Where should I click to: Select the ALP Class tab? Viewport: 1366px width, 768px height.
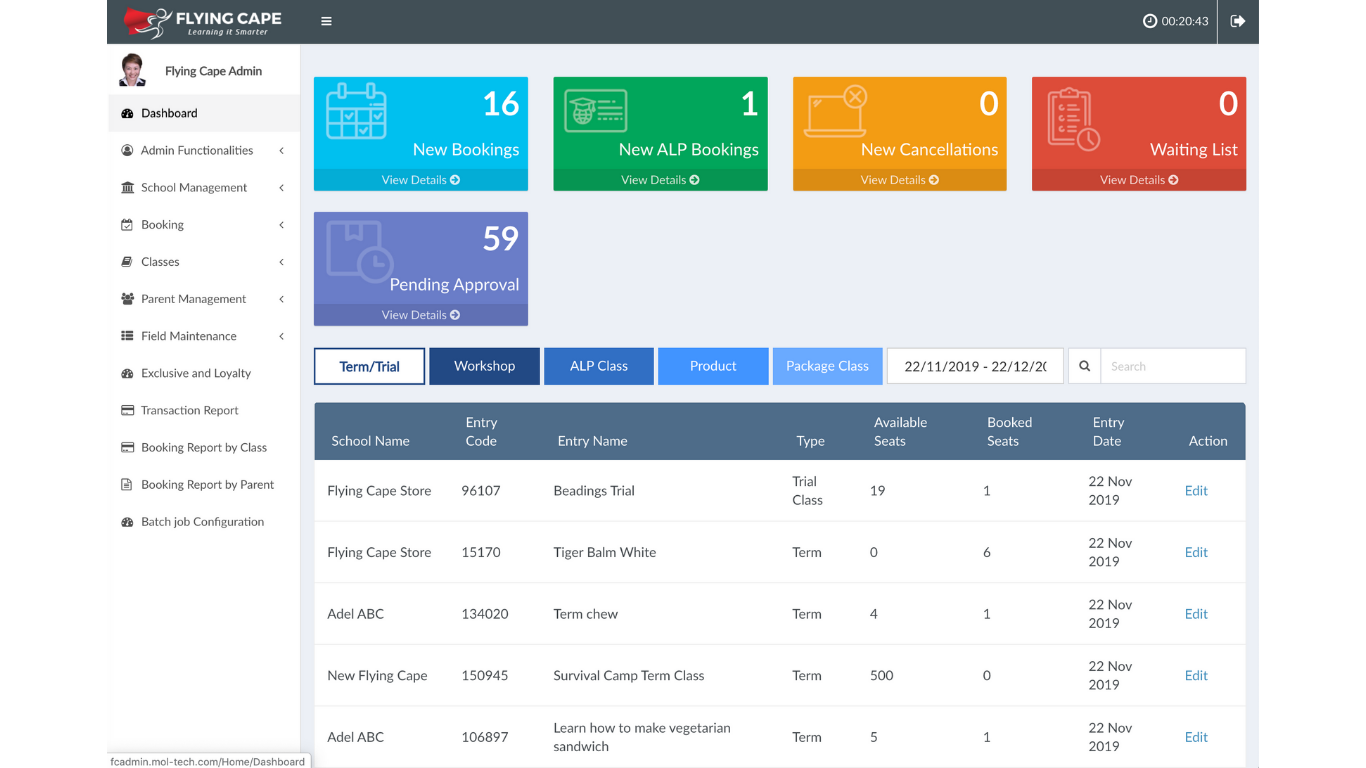[x=599, y=366]
